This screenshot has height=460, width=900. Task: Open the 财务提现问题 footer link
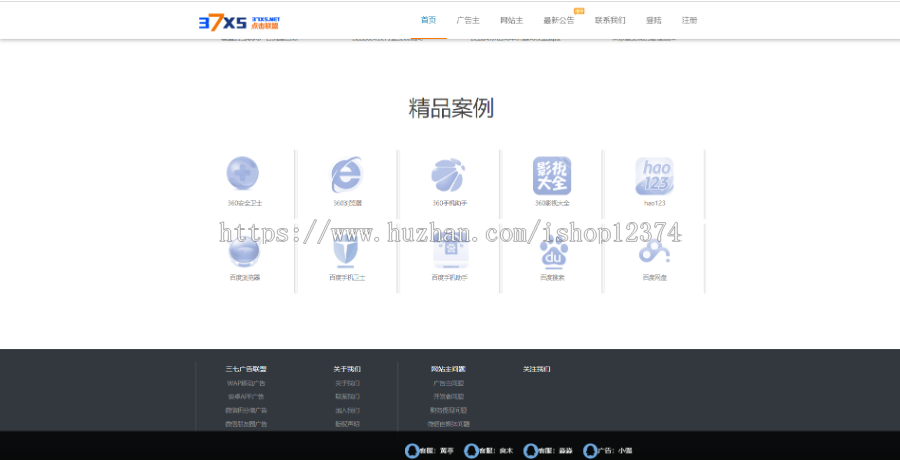click(x=448, y=411)
